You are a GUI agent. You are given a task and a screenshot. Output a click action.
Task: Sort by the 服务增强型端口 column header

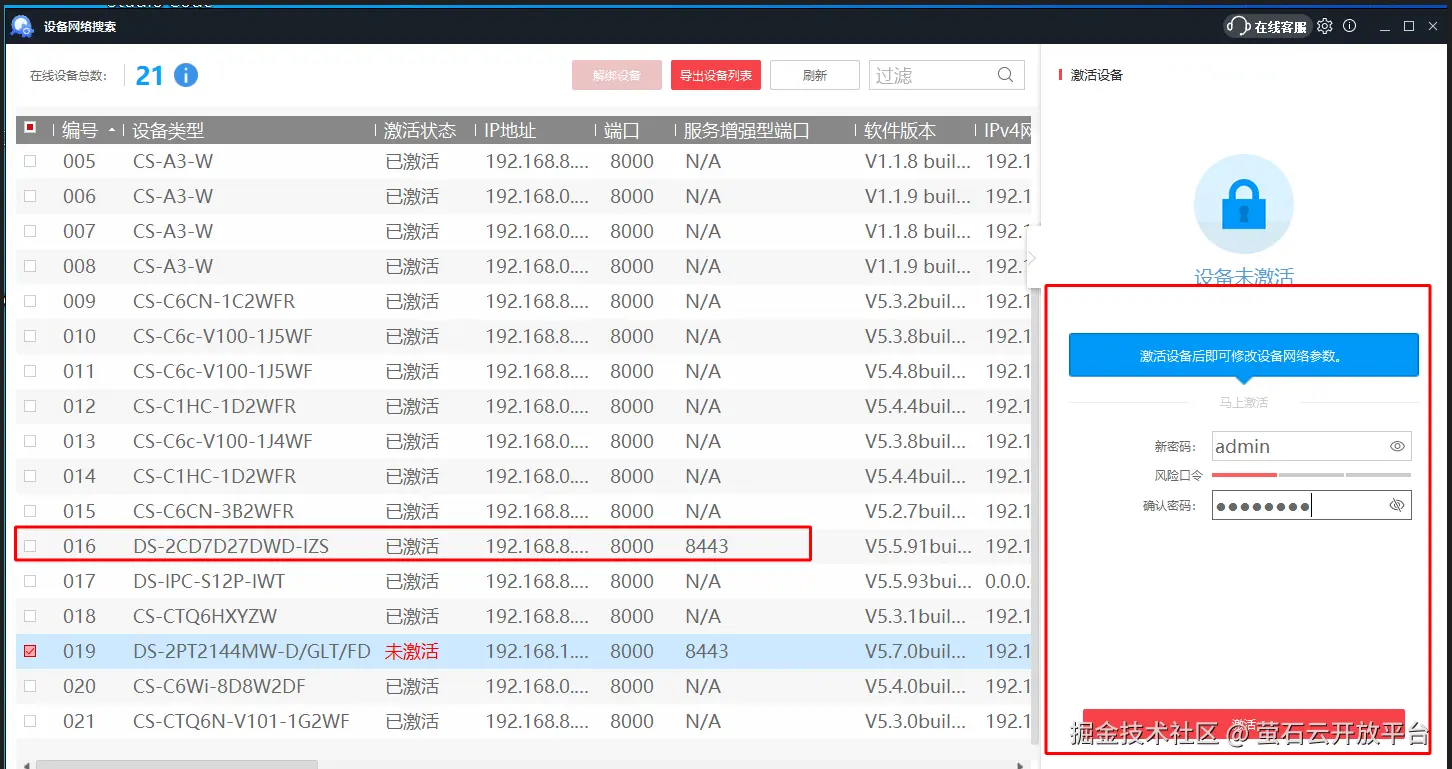click(746, 131)
